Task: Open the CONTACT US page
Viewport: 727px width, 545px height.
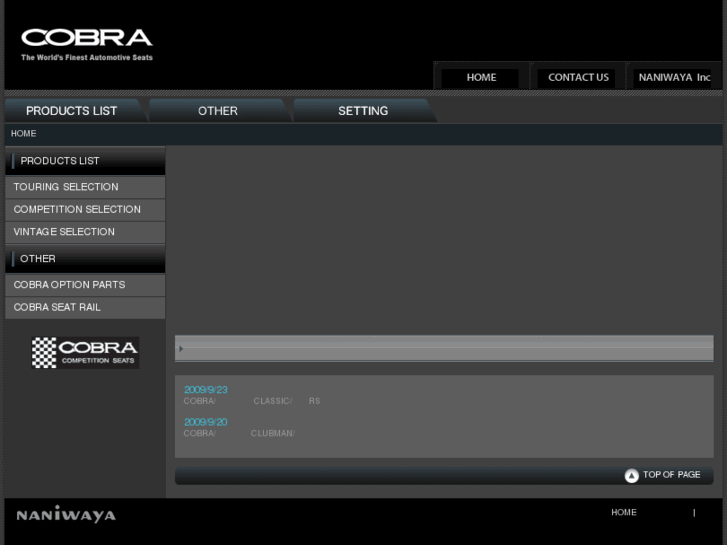Action: [x=578, y=77]
